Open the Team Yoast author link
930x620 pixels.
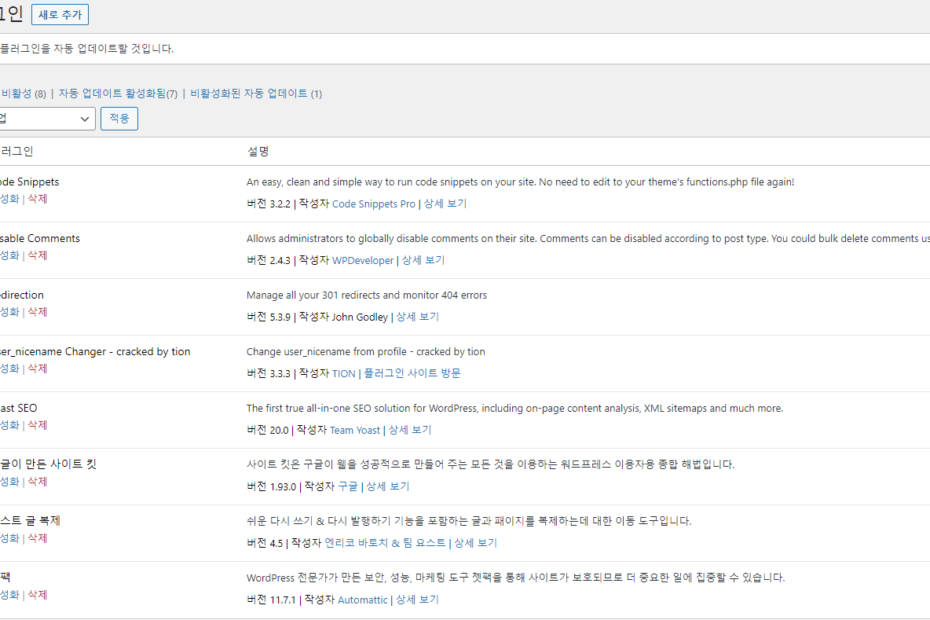(x=355, y=430)
